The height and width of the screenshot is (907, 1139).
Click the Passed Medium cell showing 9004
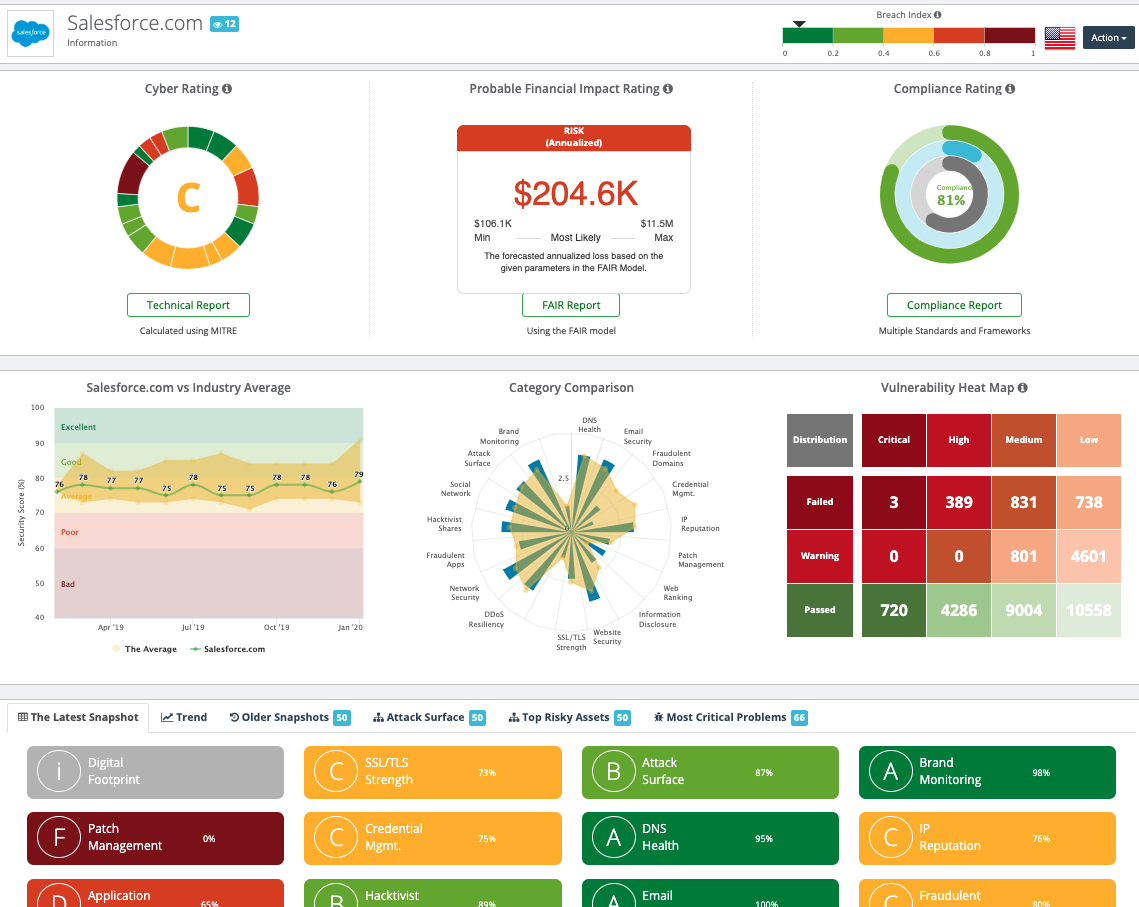[1024, 611]
